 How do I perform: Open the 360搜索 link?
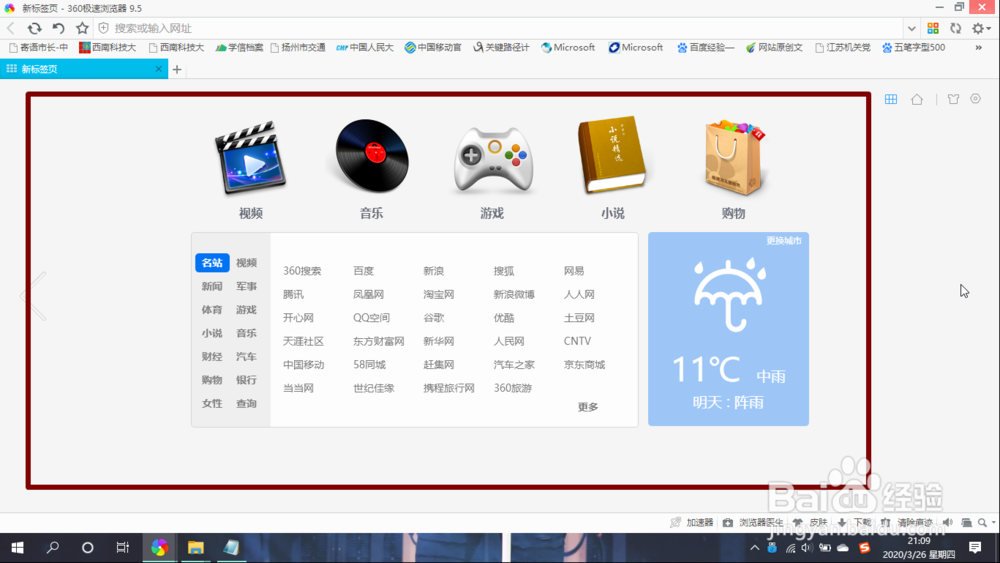[x=302, y=271]
